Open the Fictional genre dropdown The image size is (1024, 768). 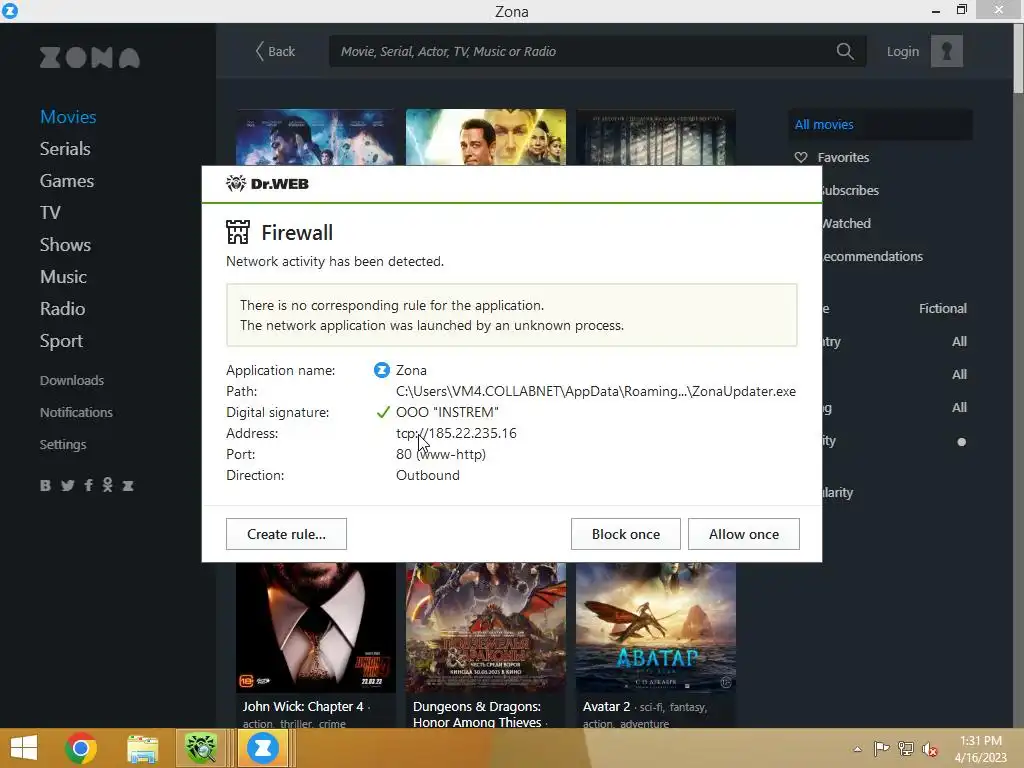click(x=942, y=308)
